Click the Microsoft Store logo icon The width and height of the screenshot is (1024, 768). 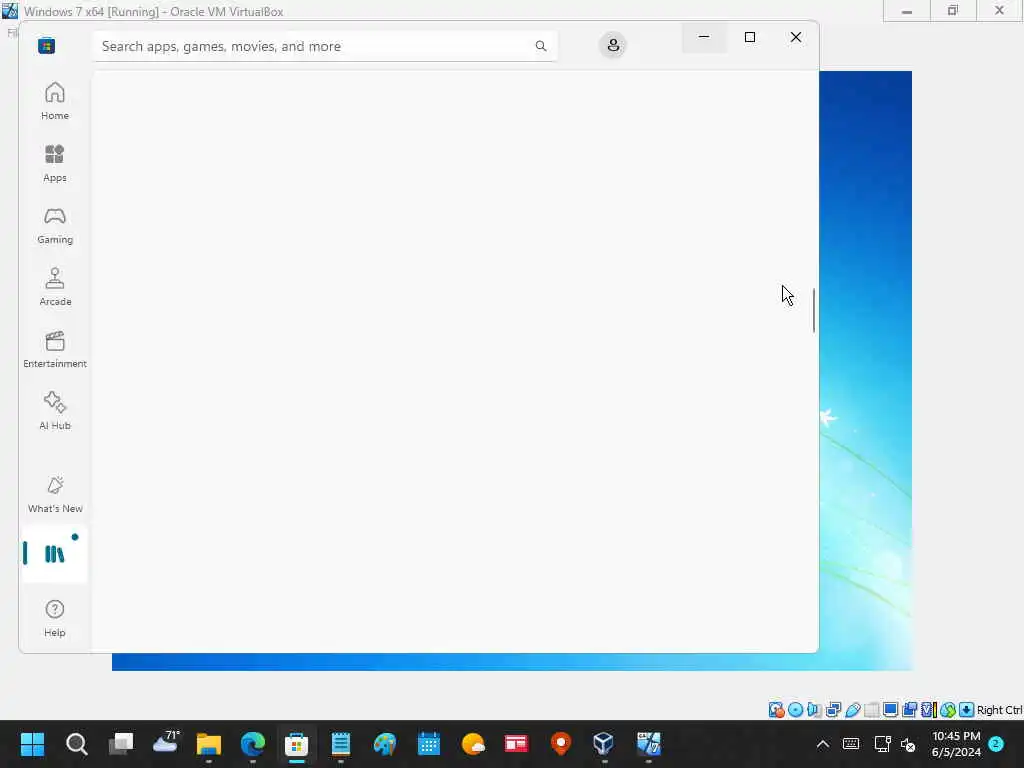coord(46,46)
